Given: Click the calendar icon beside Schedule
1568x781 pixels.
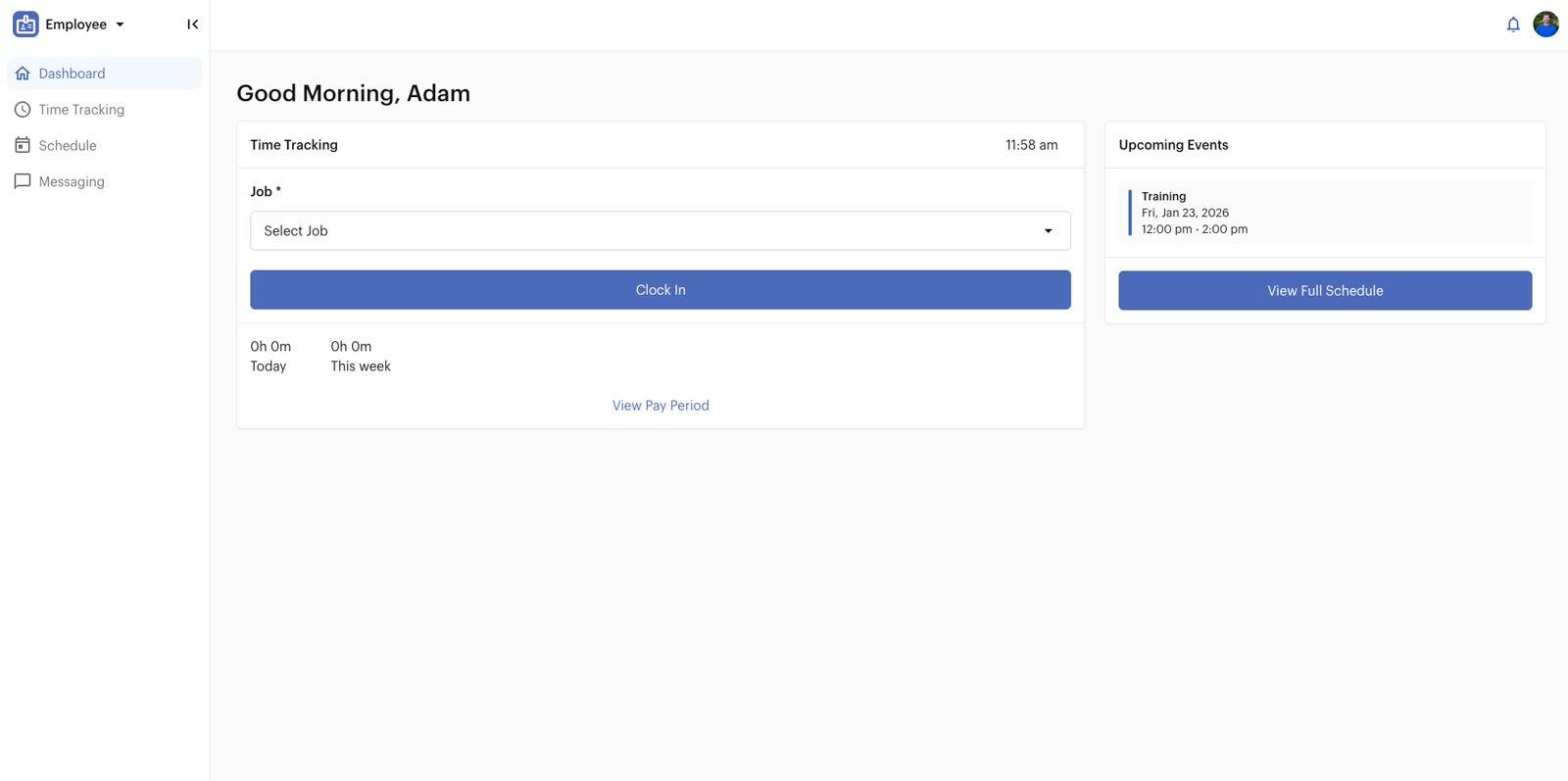Looking at the screenshot, I should tap(23, 145).
